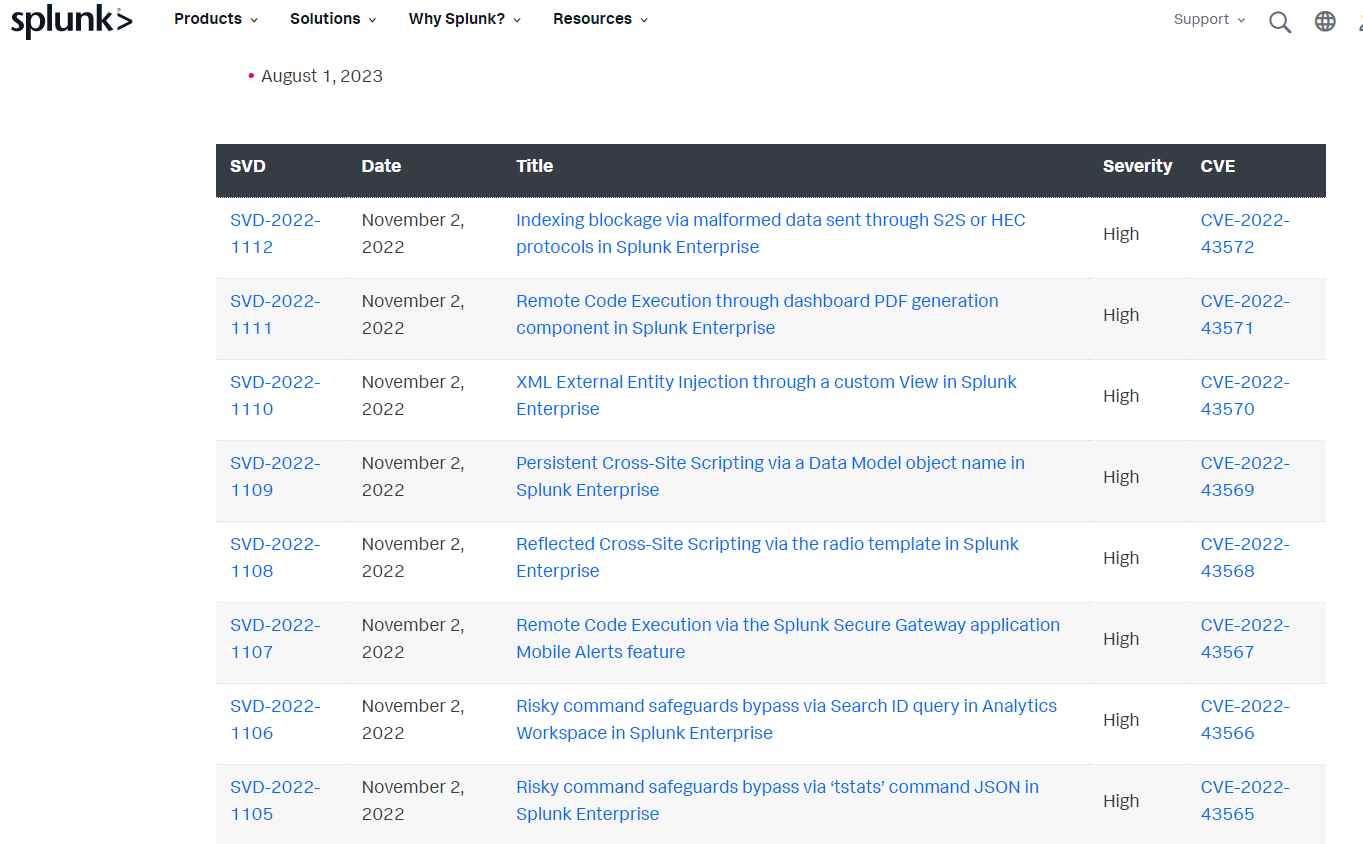View details for CVE-2022-43572

pos(1245,233)
